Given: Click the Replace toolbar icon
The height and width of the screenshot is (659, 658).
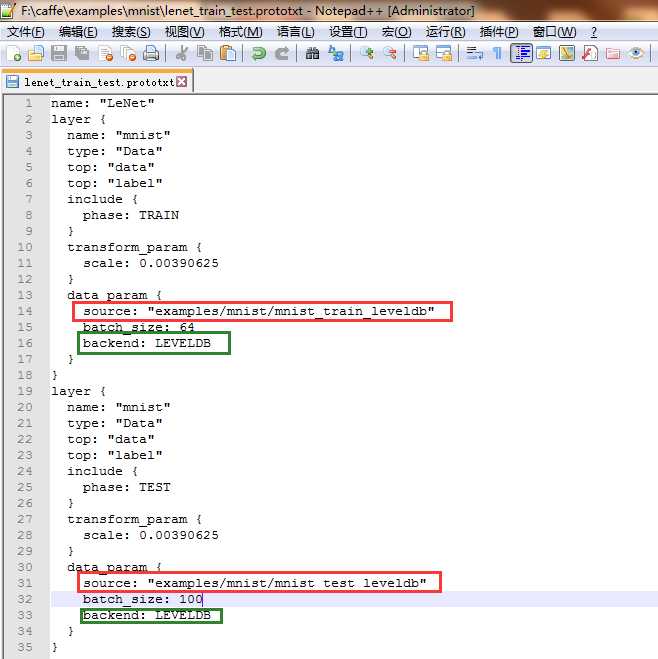Looking at the screenshot, I should [x=336, y=54].
